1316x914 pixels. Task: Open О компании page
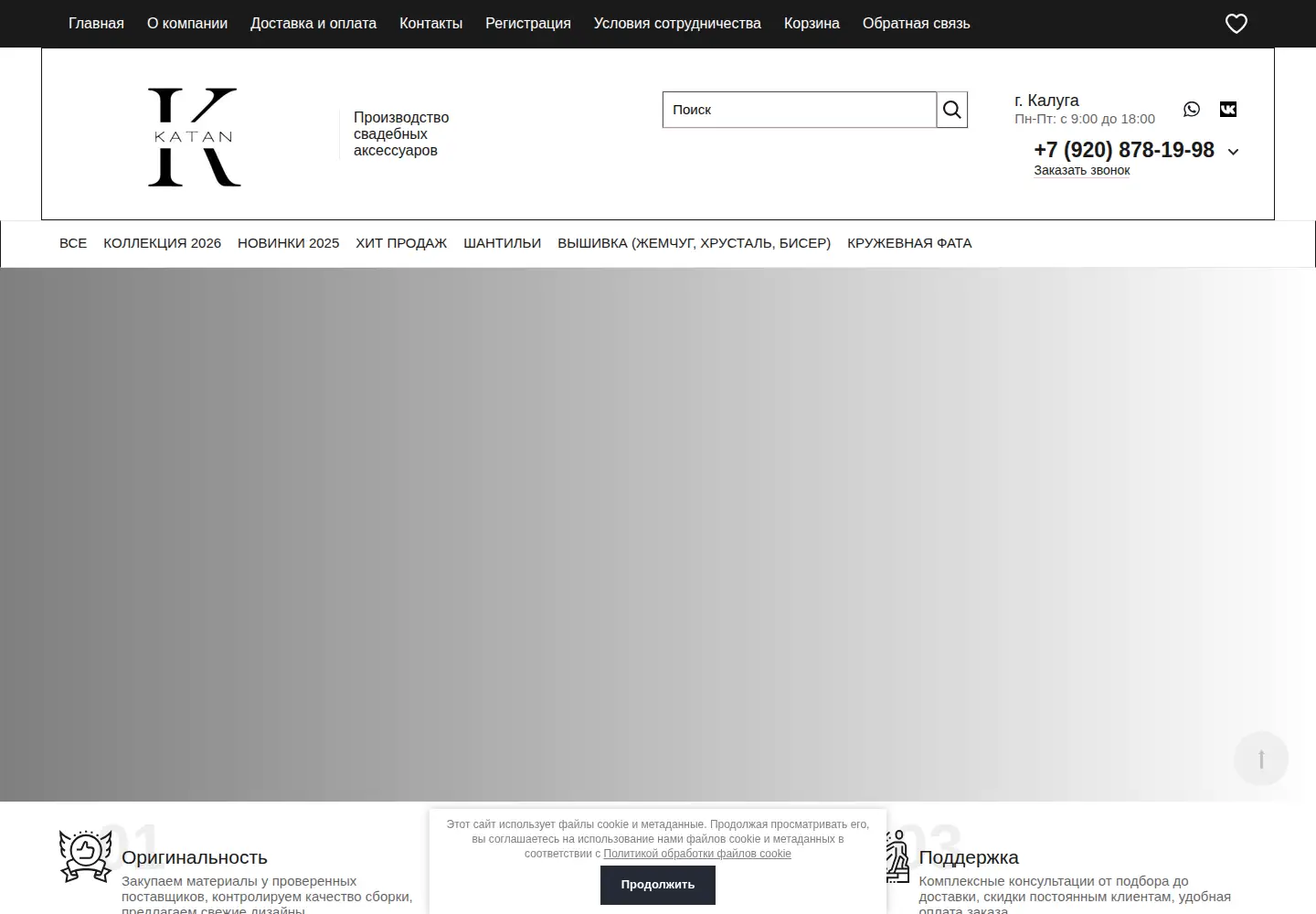[187, 24]
